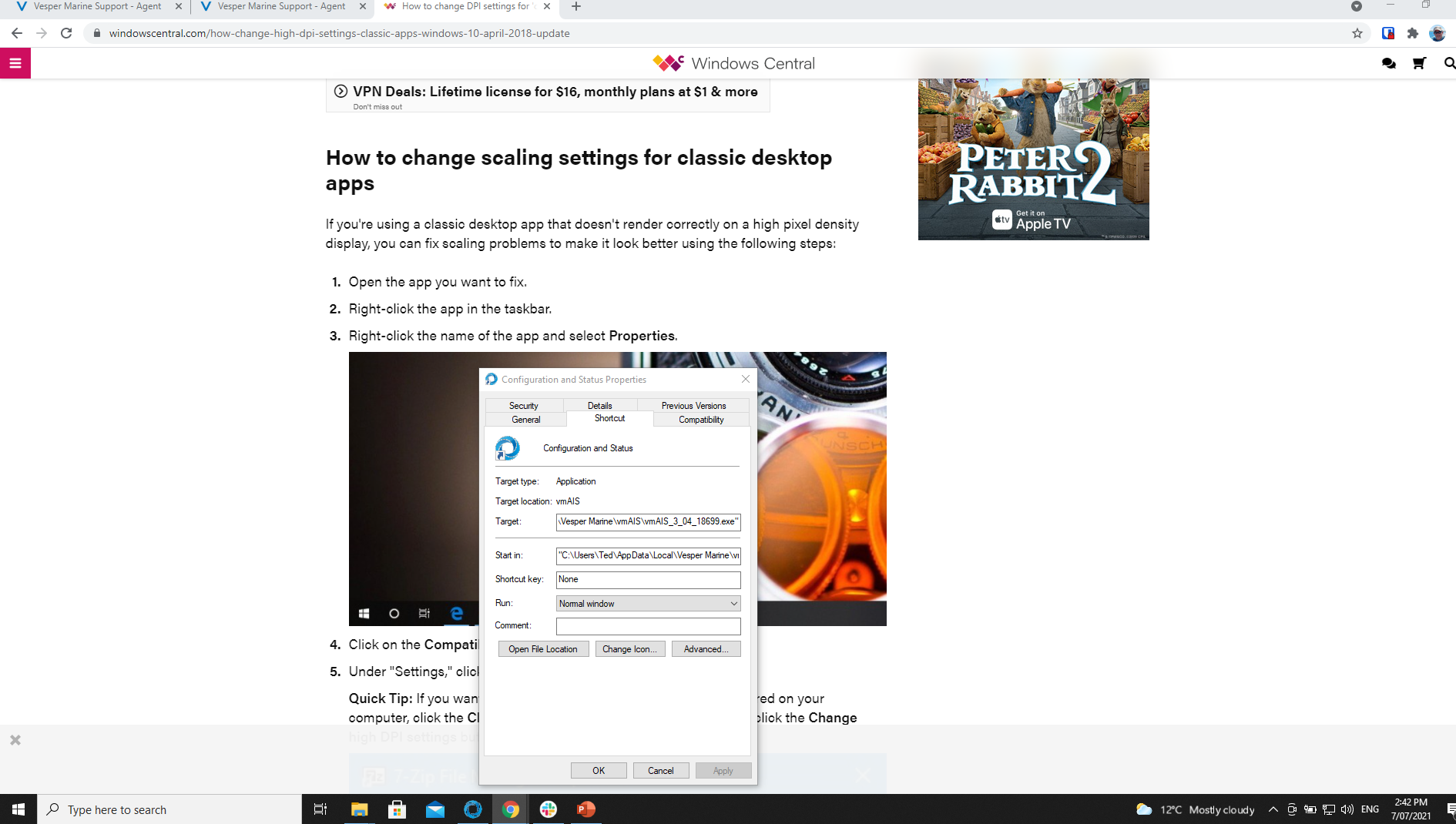Screen dimensions: 1456x824
Task: Select the Previous Versions tab
Action: pos(693,406)
